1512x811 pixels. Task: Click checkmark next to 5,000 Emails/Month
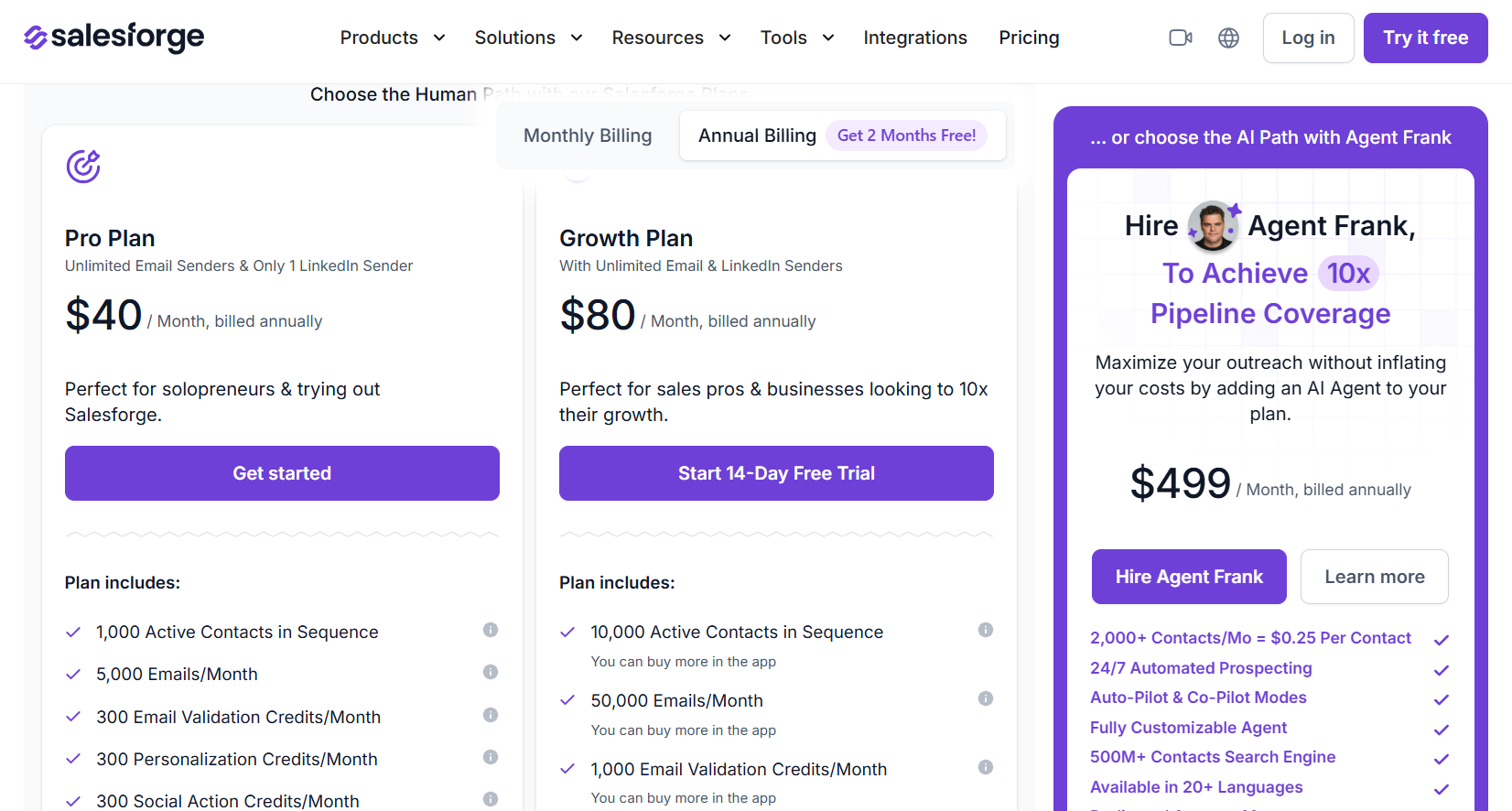73,675
